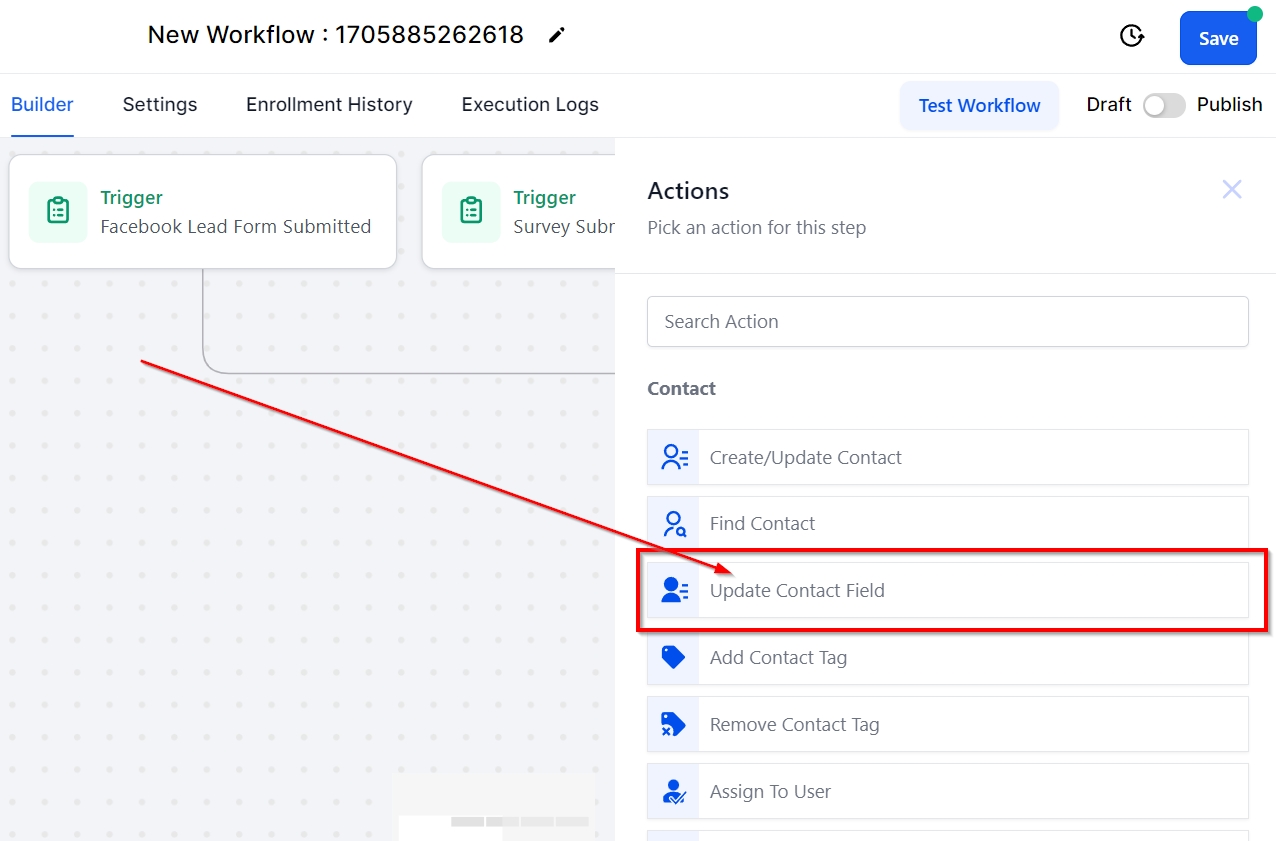Toggle the Draft/Publish switch
Image resolution: width=1276 pixels, height=841 pixels.
pyautogui.click(x=1164, y=105)
